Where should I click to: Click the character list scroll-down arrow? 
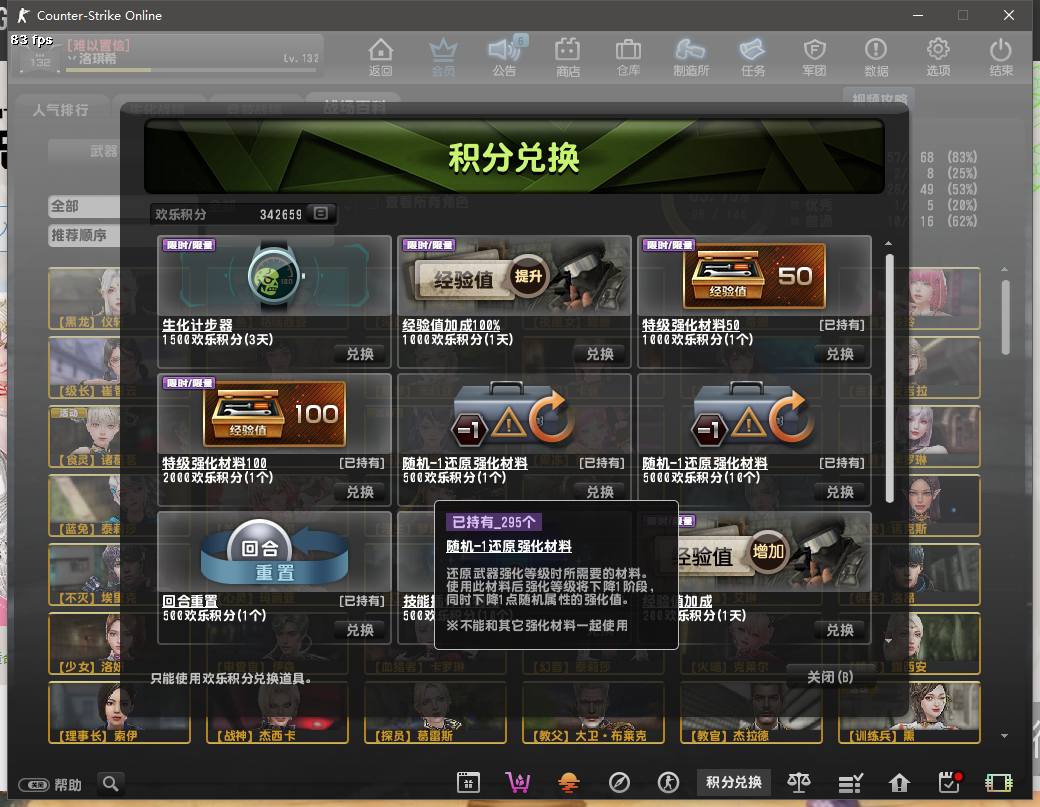point(1004,735)
